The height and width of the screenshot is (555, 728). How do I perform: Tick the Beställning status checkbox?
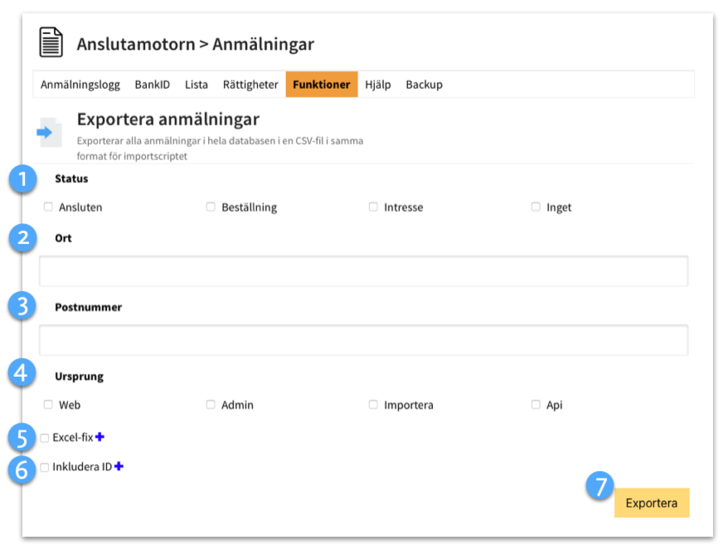coord(211,207)
